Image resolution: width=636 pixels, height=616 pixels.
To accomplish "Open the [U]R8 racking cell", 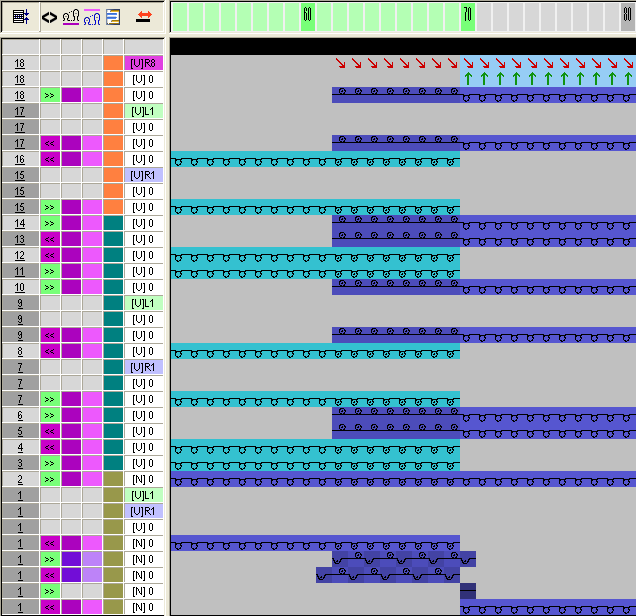I will [x=143, y=63].
